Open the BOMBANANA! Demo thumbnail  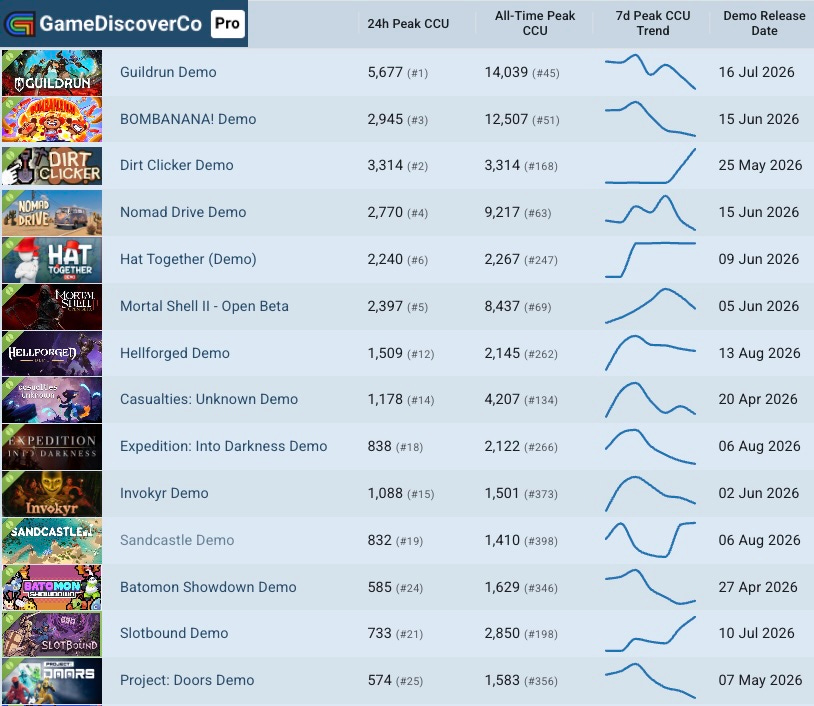(x=52, y=119)
